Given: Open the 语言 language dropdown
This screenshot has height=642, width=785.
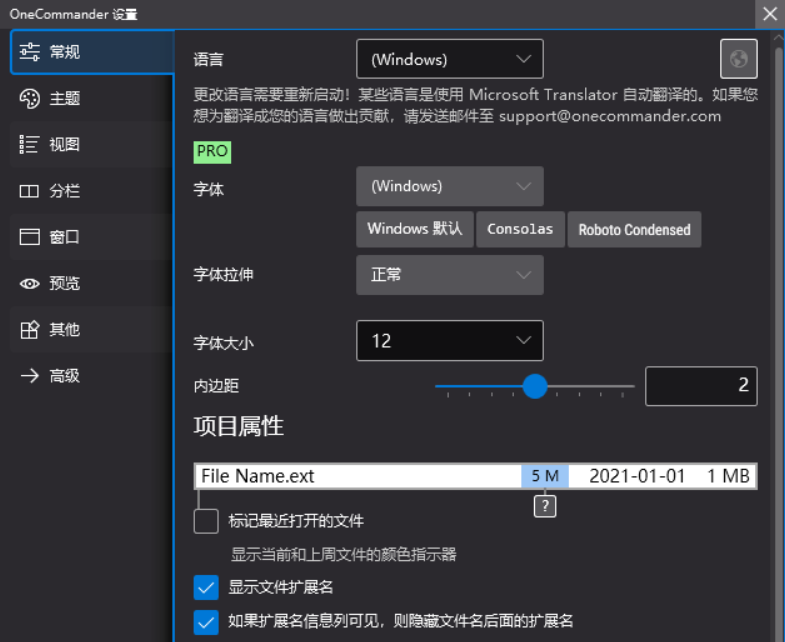Looking at the screenshot, I should [450, 59].
